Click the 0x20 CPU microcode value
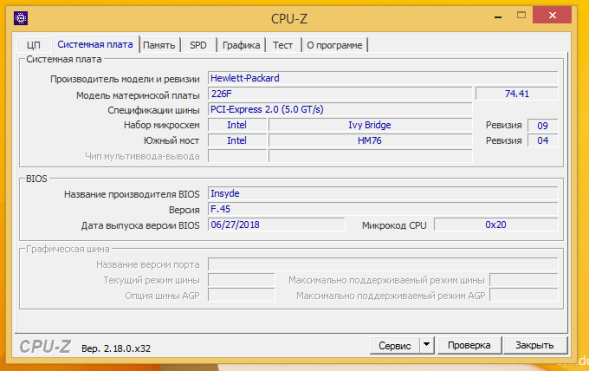This screenshot has width=589, height=371. [x=496, y=225]
